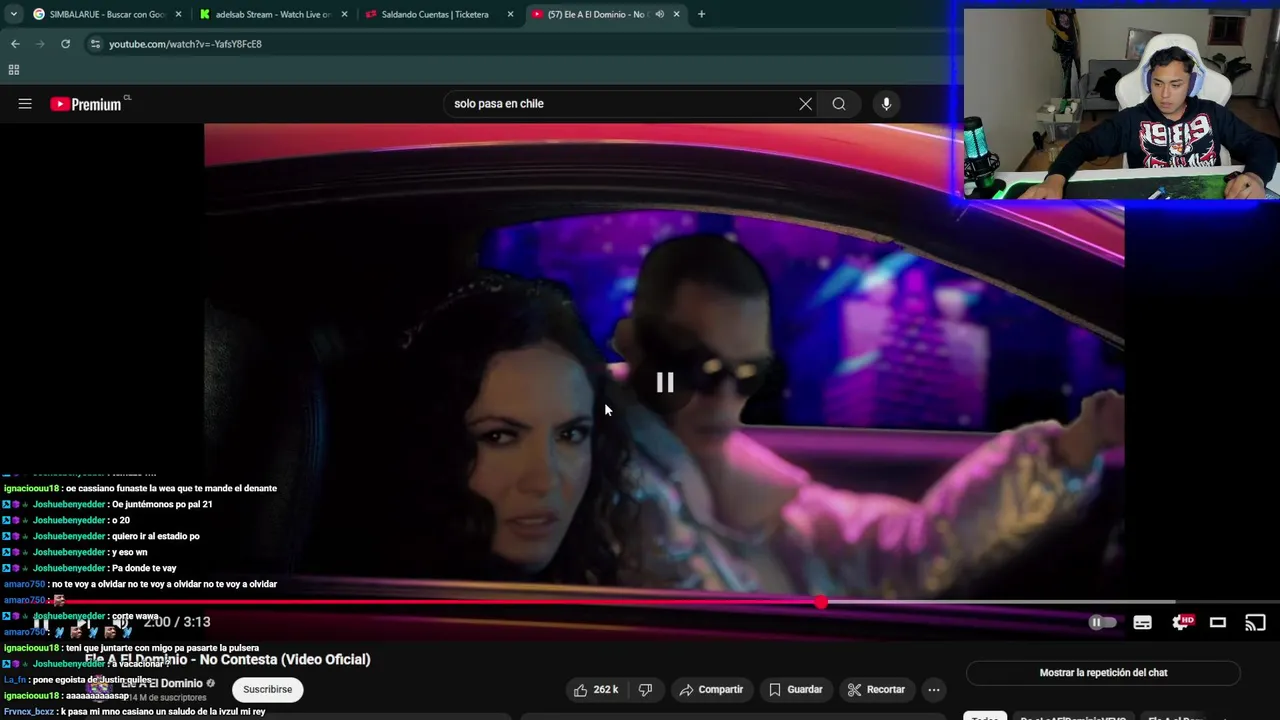
Task: Switch to the SIMBALARUE Google search tab
Action: [x=106, y=14]
